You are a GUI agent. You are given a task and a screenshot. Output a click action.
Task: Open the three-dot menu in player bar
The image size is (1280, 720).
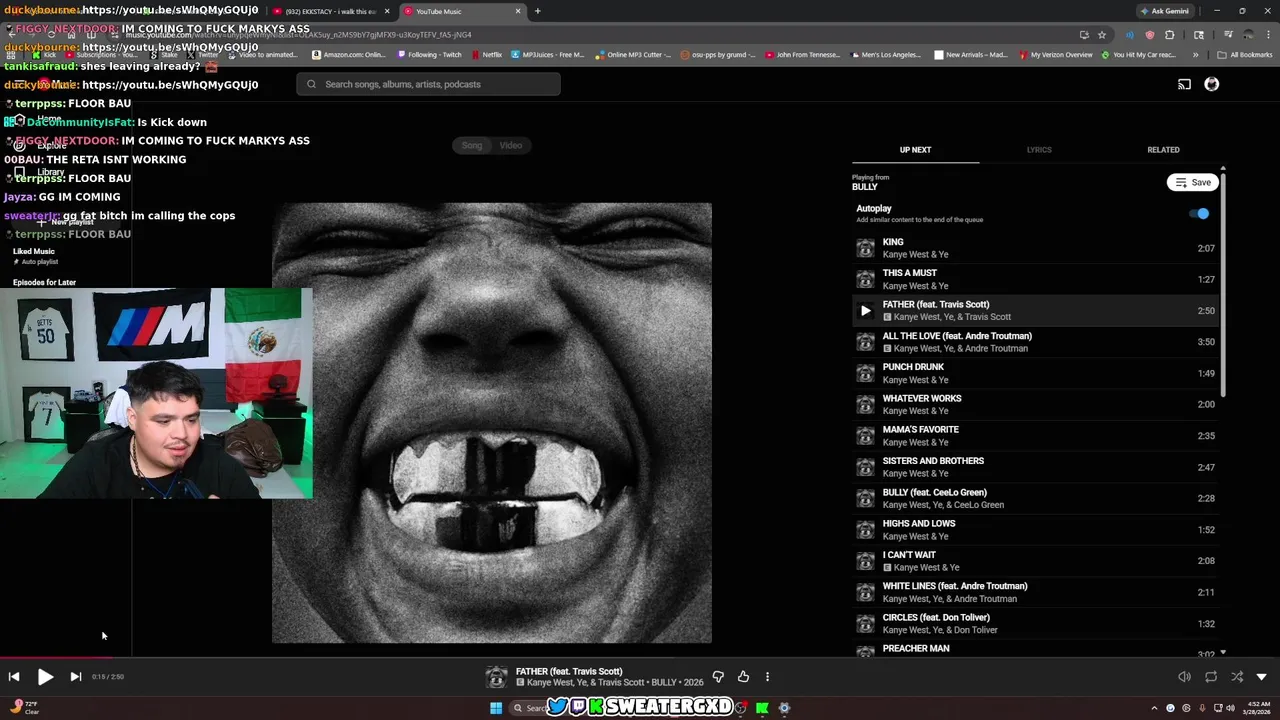(x=767, y=677)
